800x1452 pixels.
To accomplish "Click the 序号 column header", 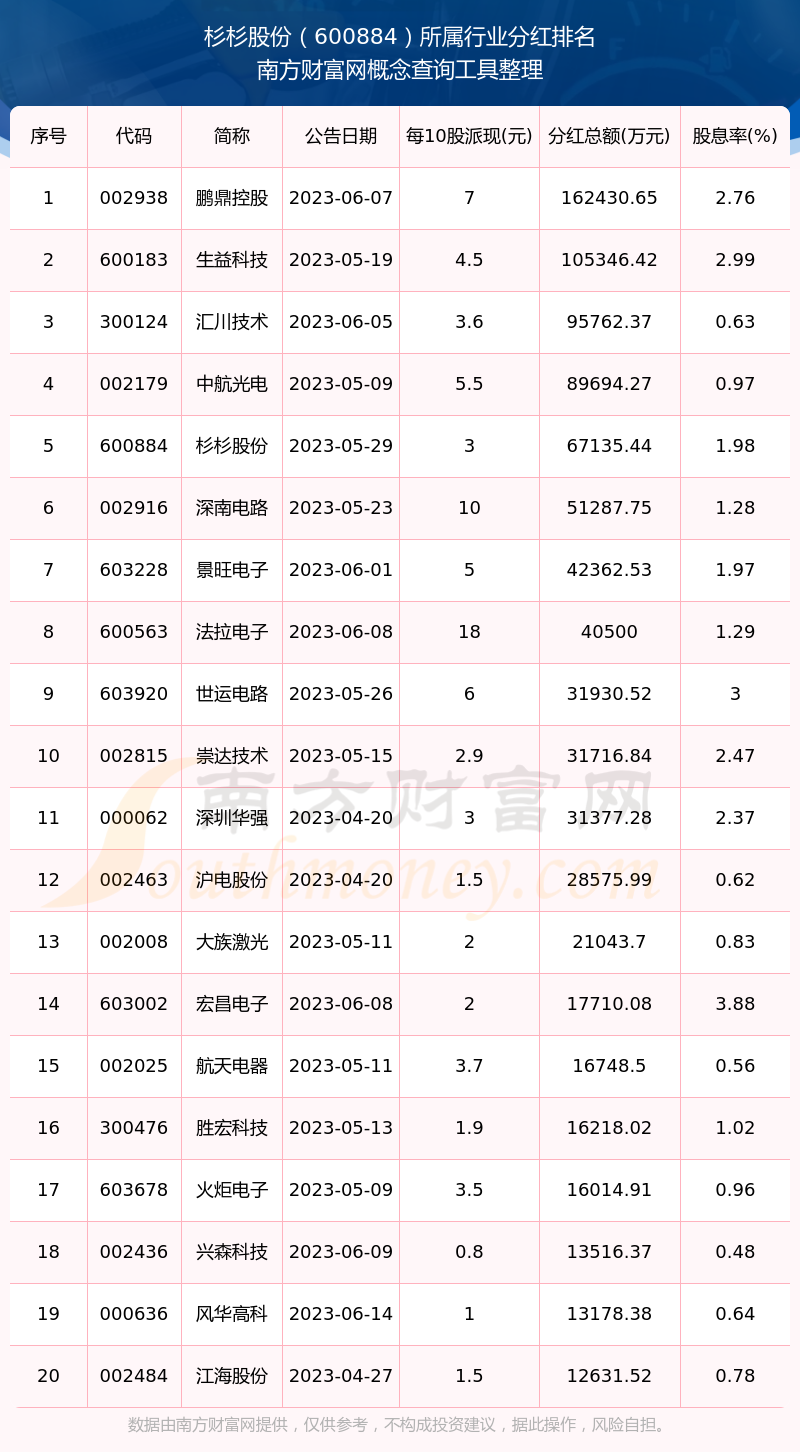I will point(48,136).
